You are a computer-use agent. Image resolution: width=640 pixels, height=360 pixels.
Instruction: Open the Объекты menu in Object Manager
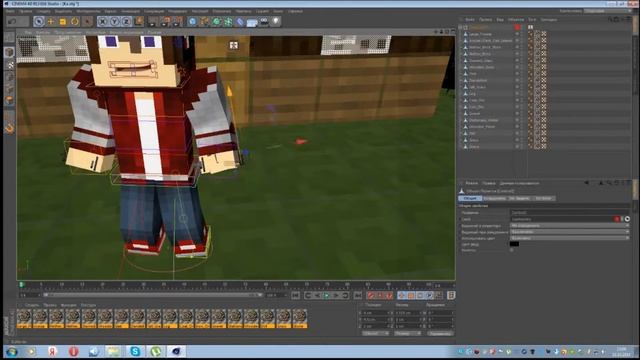point(516,20)
